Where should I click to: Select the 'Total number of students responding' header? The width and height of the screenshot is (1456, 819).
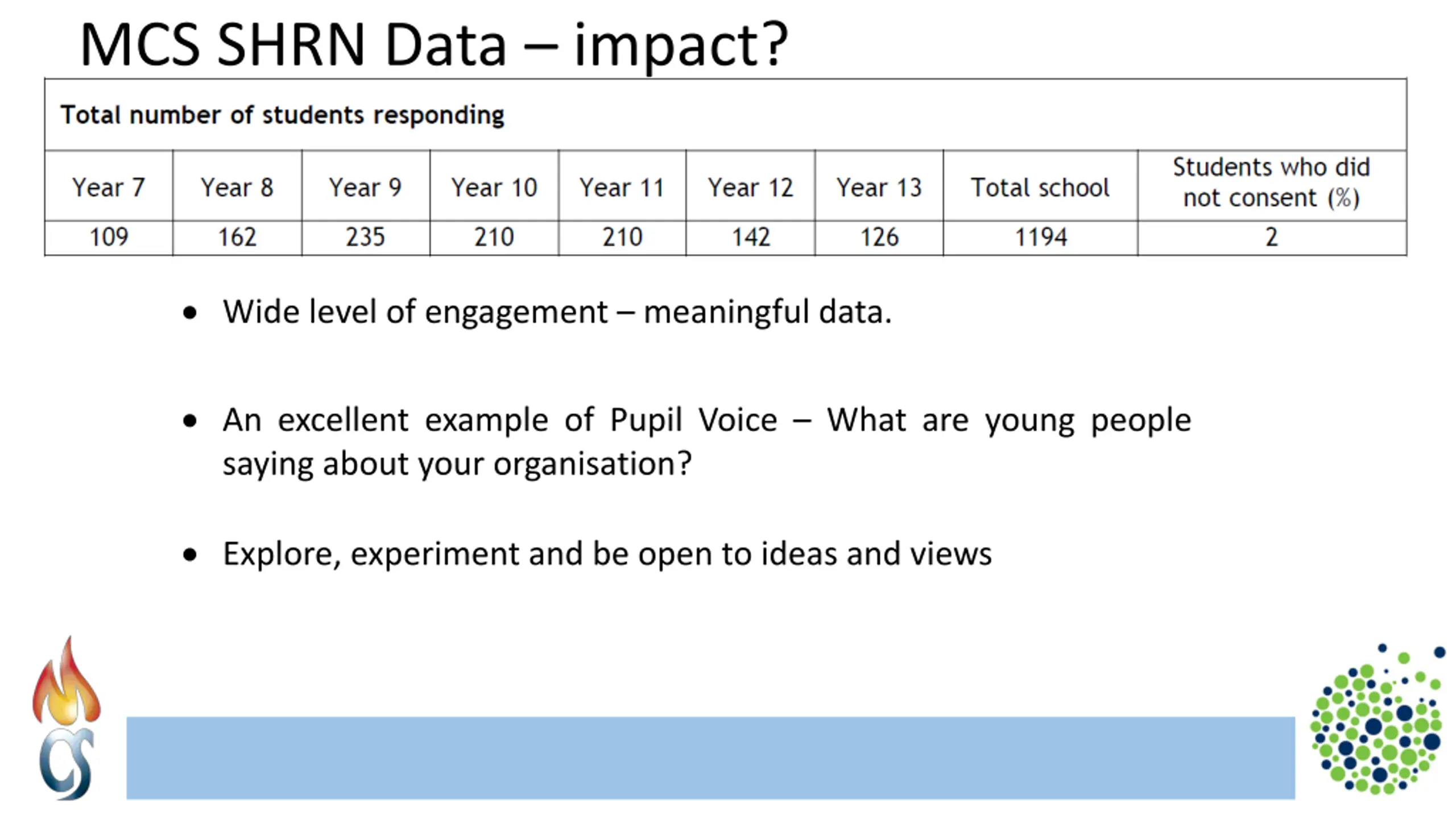click(282, 115)
